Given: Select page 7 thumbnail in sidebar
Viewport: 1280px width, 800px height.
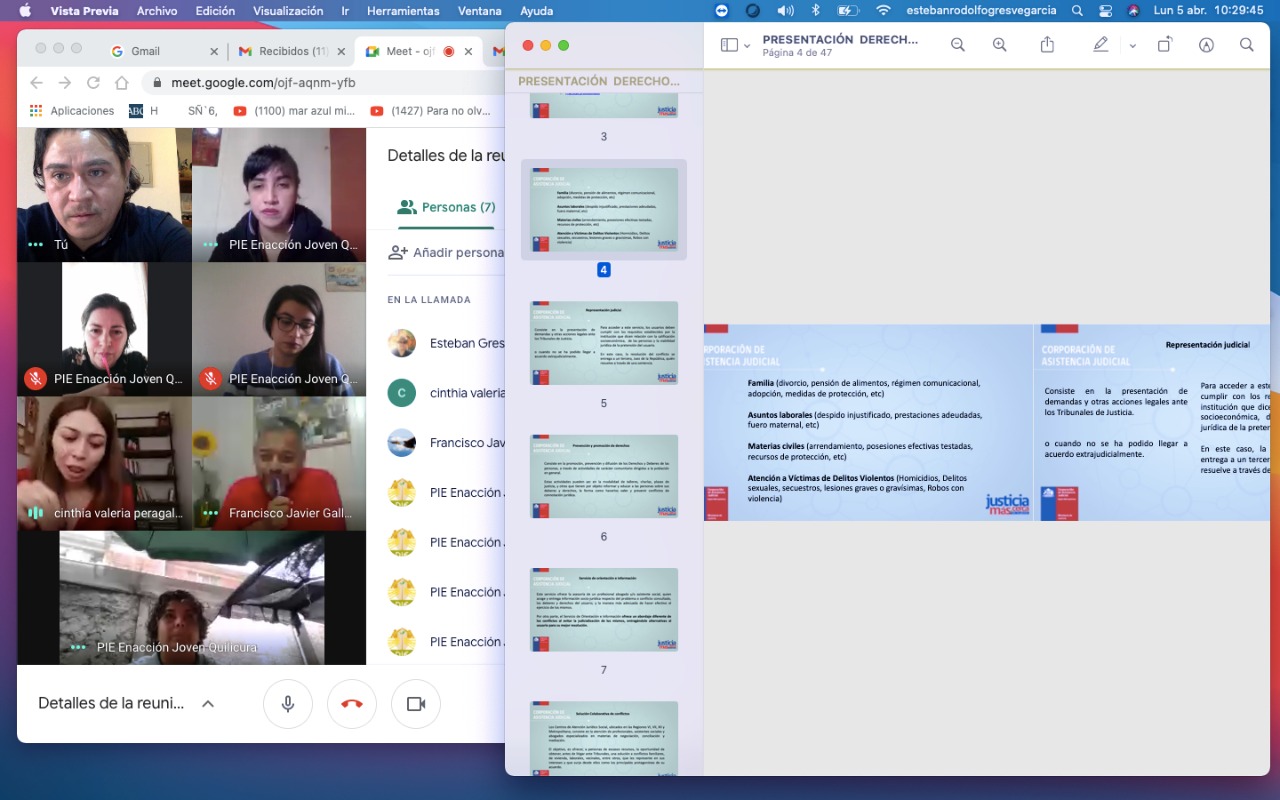Looking at the screenshot, I should tap(604, 610).
